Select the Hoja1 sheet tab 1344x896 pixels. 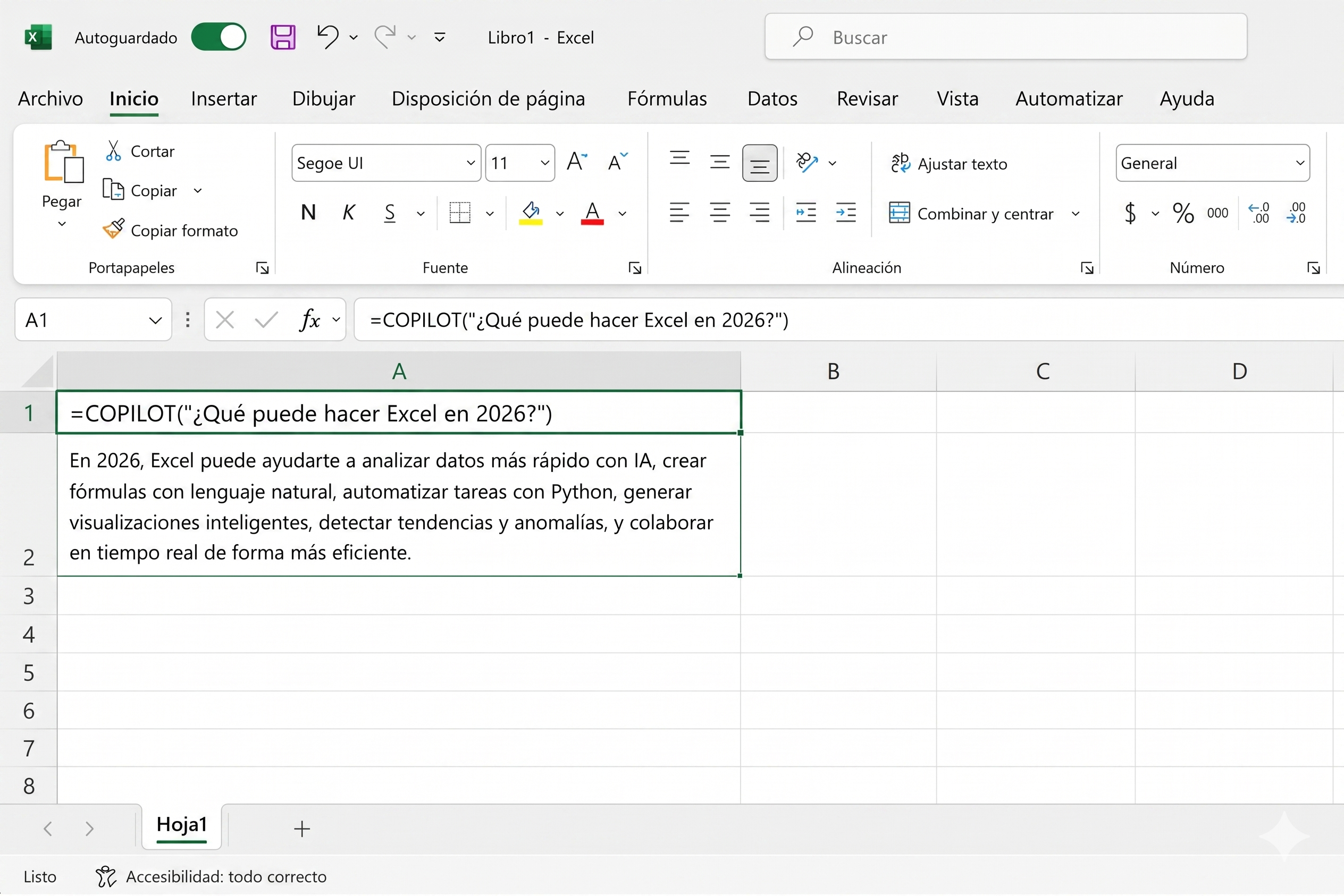[x=181, y=825]
